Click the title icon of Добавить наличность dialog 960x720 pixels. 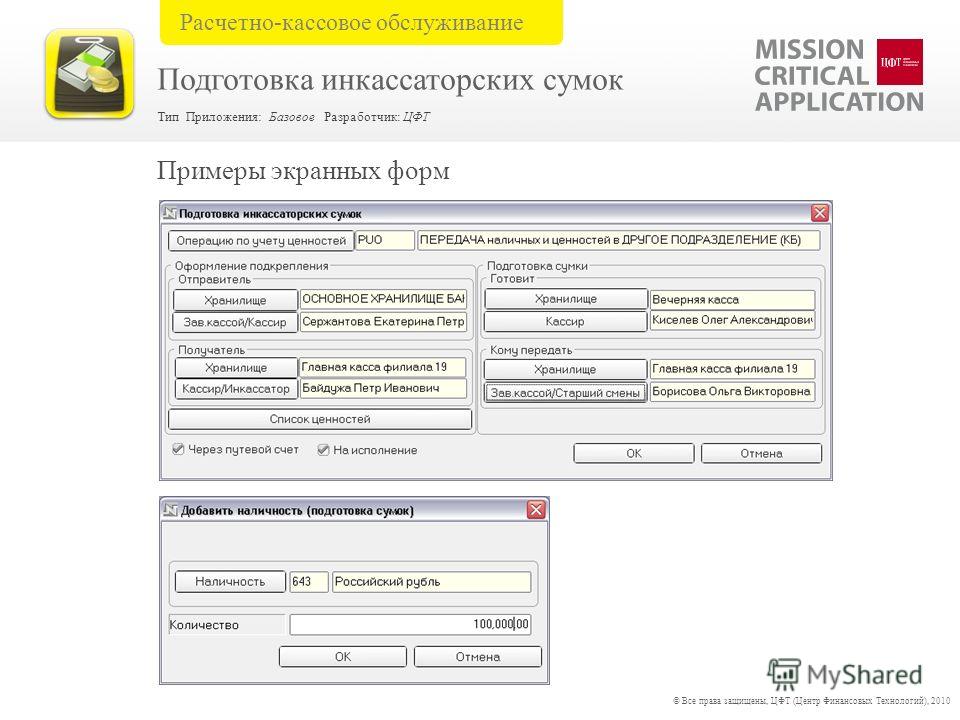pyautogui.click(x=170, y=510)
